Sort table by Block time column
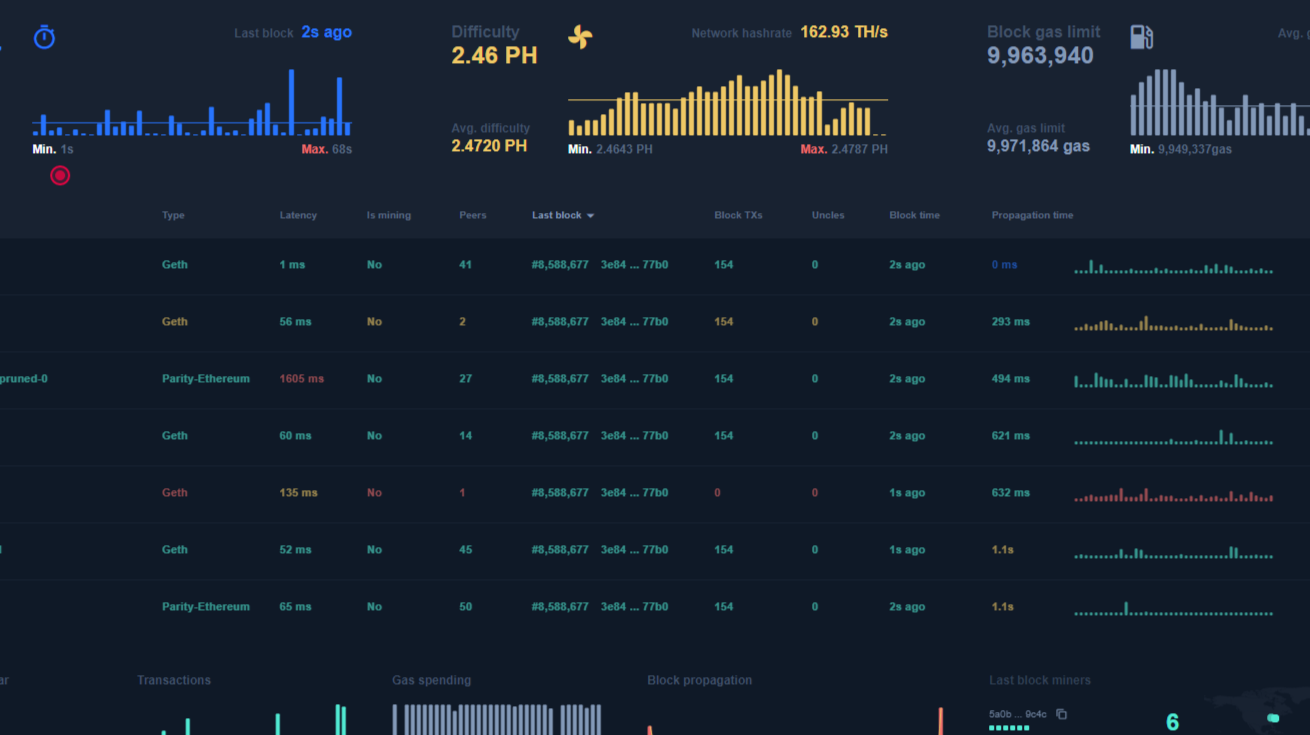The height and width of the screenshot is (735, 1310). click(x=915, y=215)
